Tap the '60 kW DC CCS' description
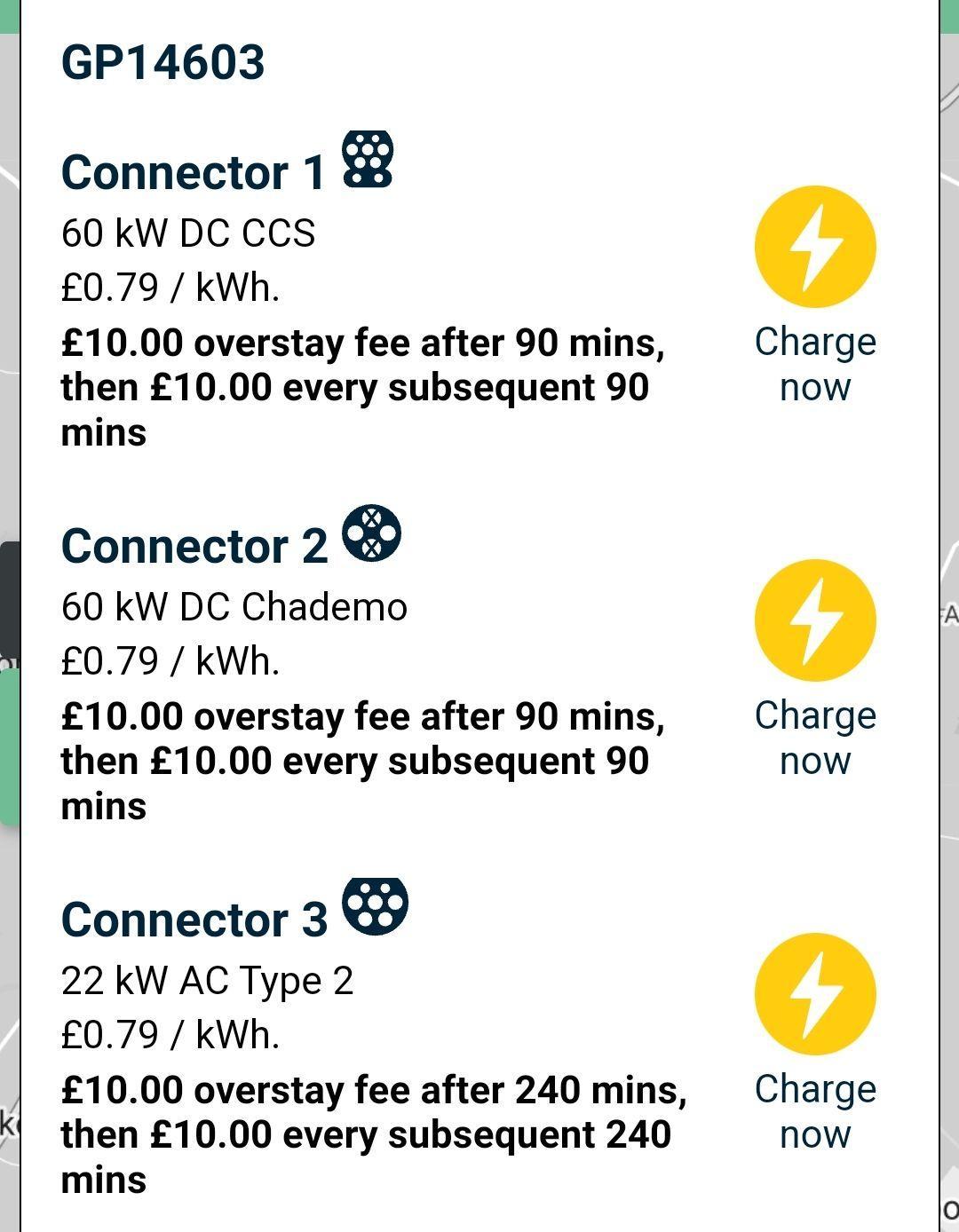This screenshot has height=1232, width=959. (x=188, y=233)
